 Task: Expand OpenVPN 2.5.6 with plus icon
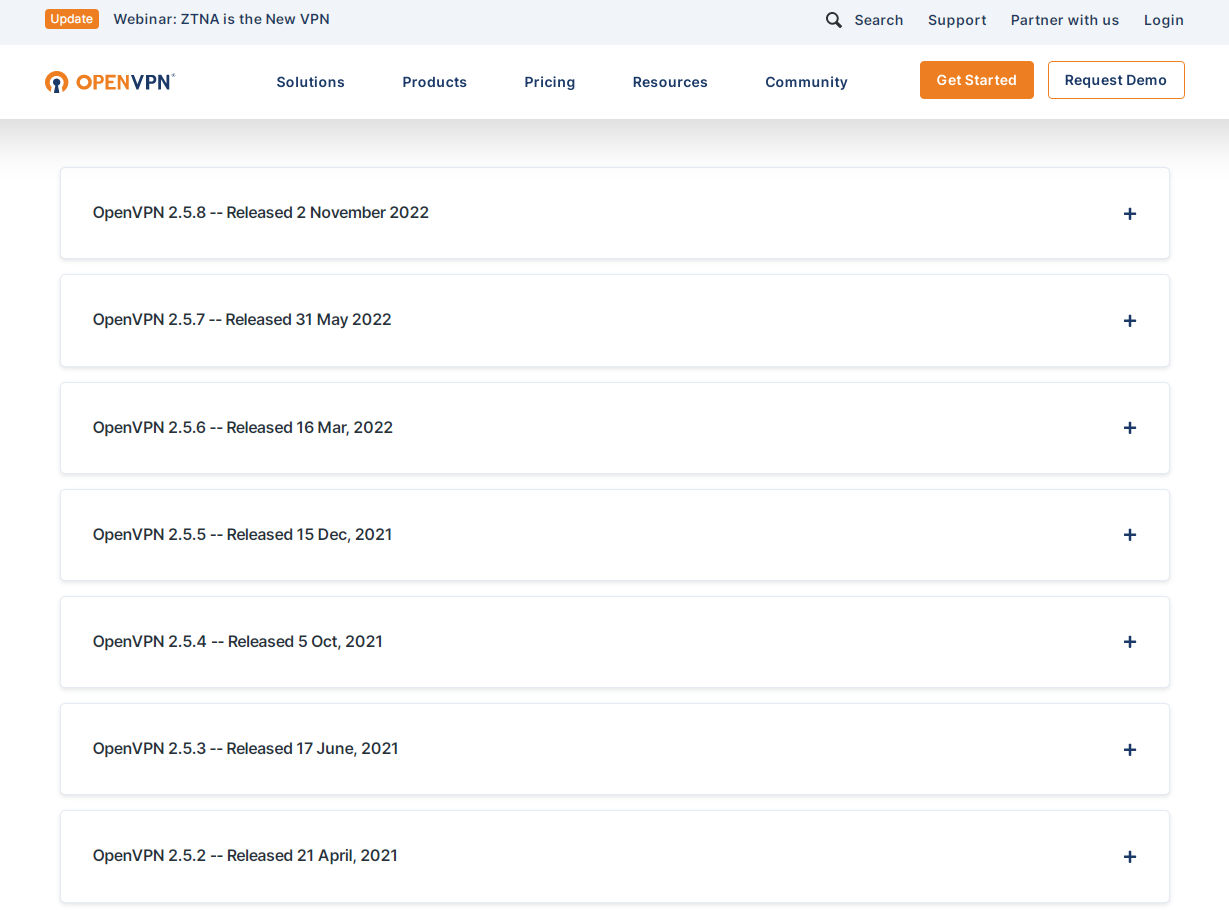1130,428
